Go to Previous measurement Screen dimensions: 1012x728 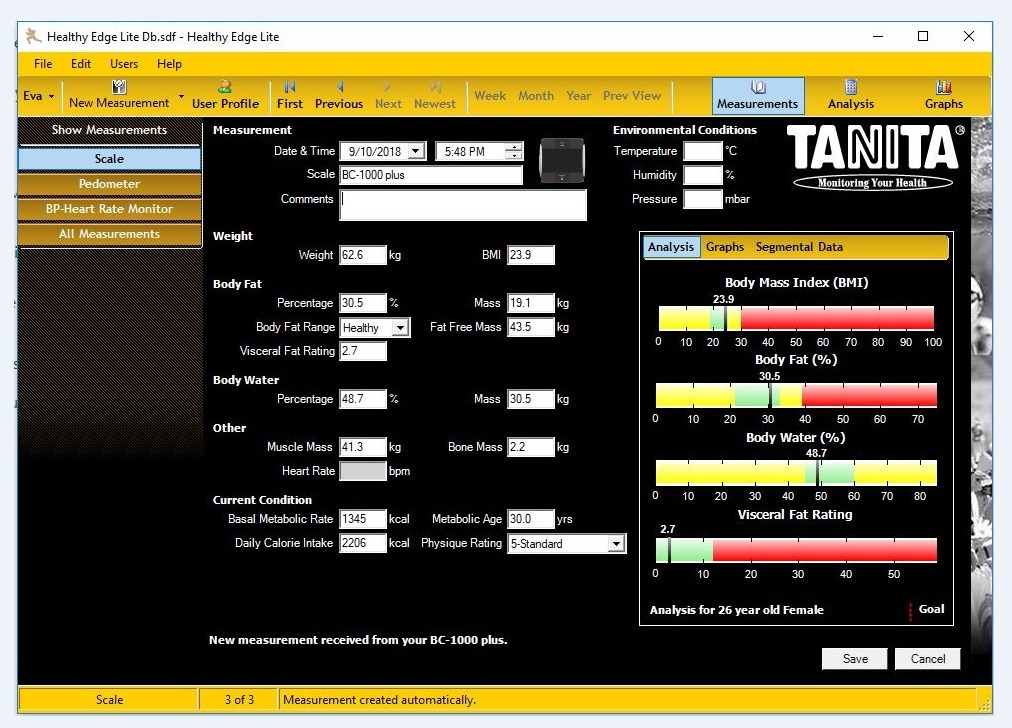[x=339, y=95]
